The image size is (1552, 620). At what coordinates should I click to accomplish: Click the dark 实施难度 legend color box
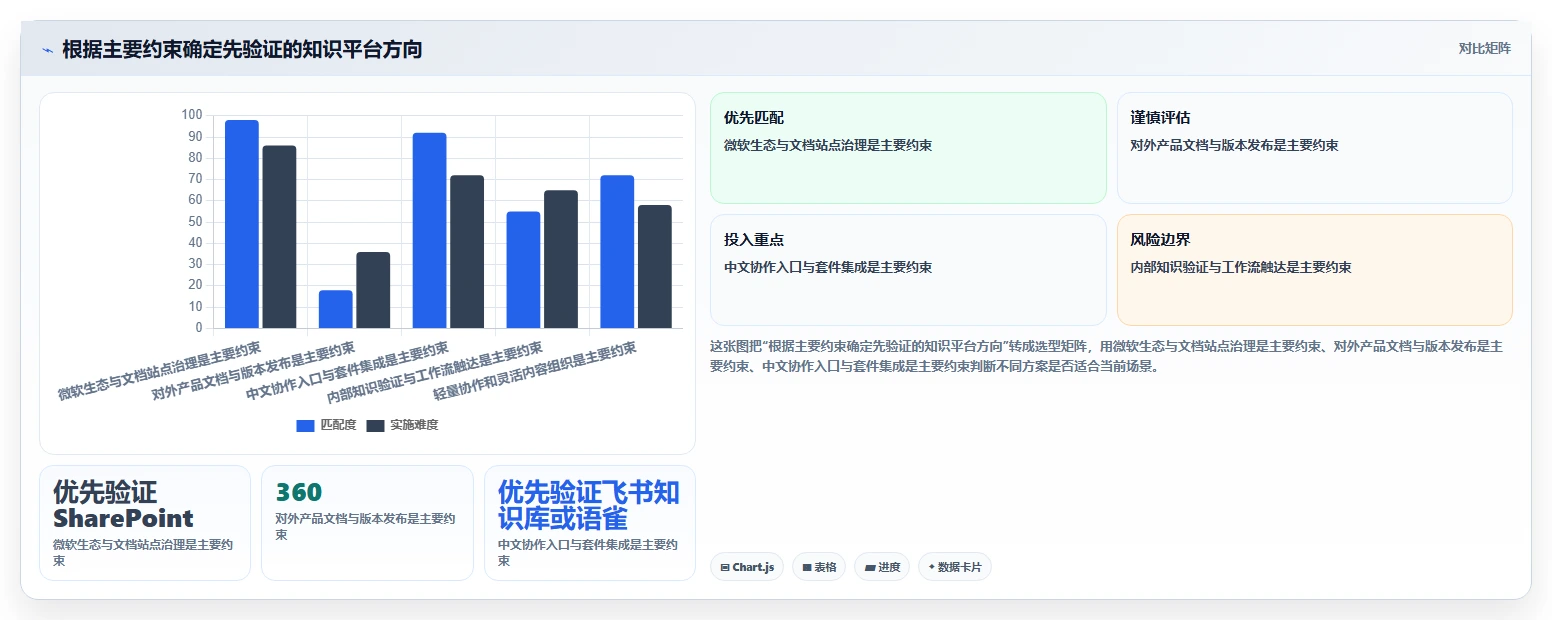375,426
